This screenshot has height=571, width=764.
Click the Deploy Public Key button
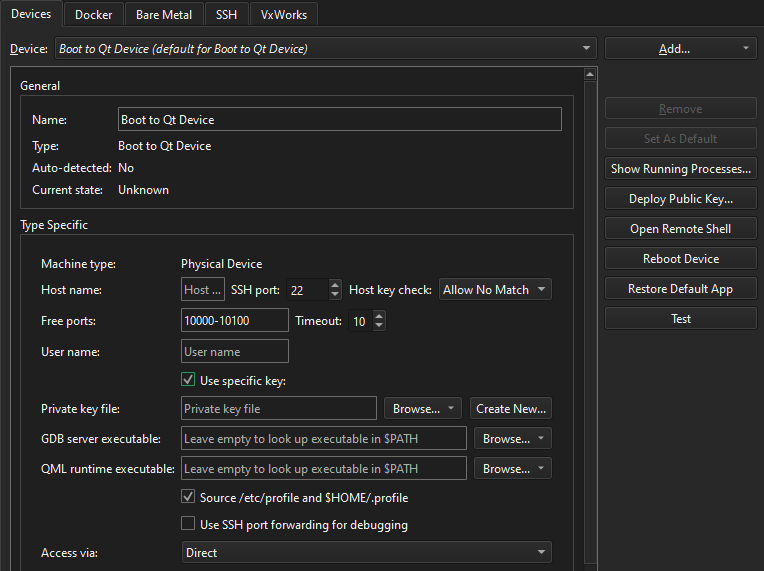click(680, 199)
